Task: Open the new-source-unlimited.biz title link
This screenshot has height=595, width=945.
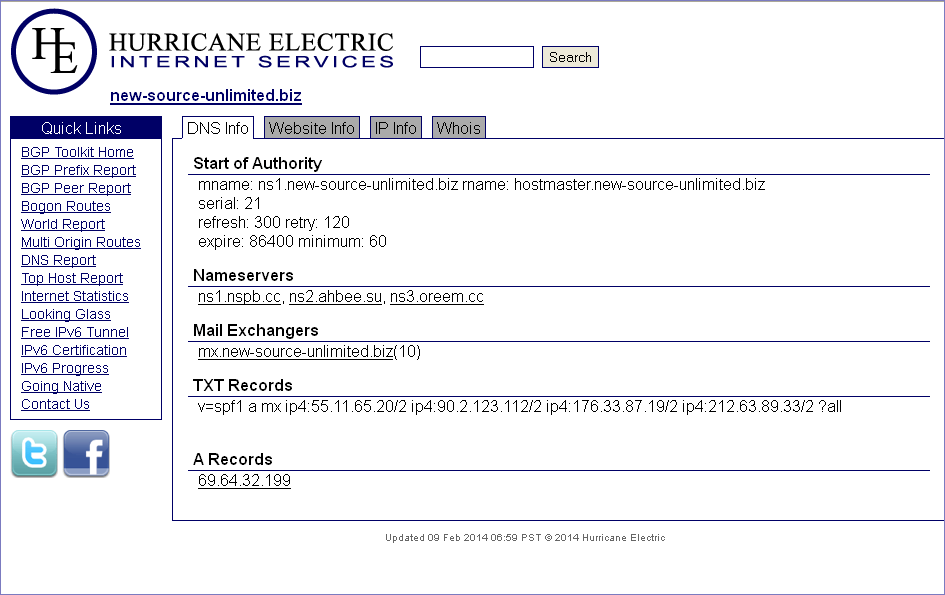Action: click(206, 96)
